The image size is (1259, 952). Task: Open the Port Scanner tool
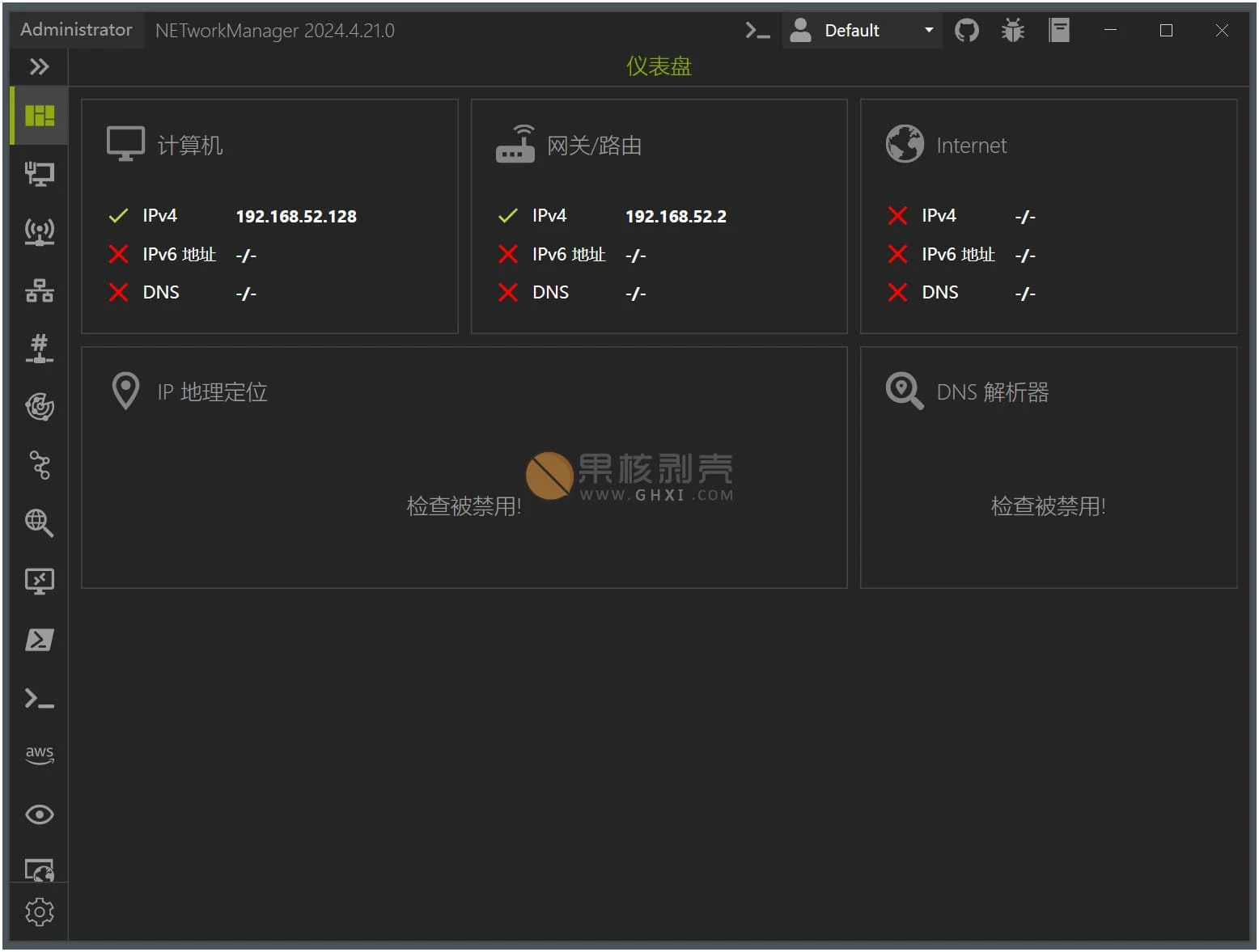(x=38, y=349)
